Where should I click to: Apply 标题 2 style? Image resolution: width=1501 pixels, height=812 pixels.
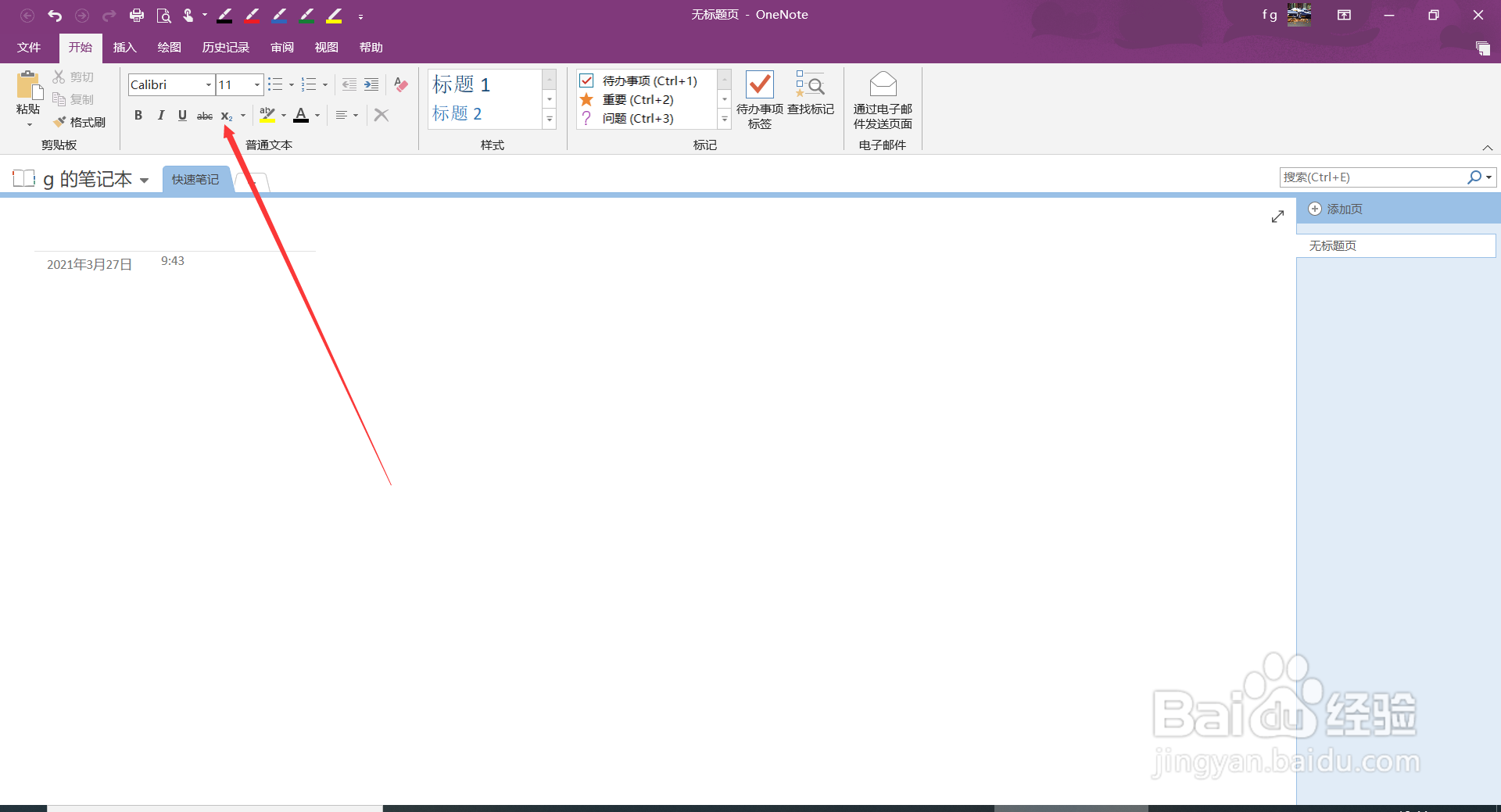457,113
